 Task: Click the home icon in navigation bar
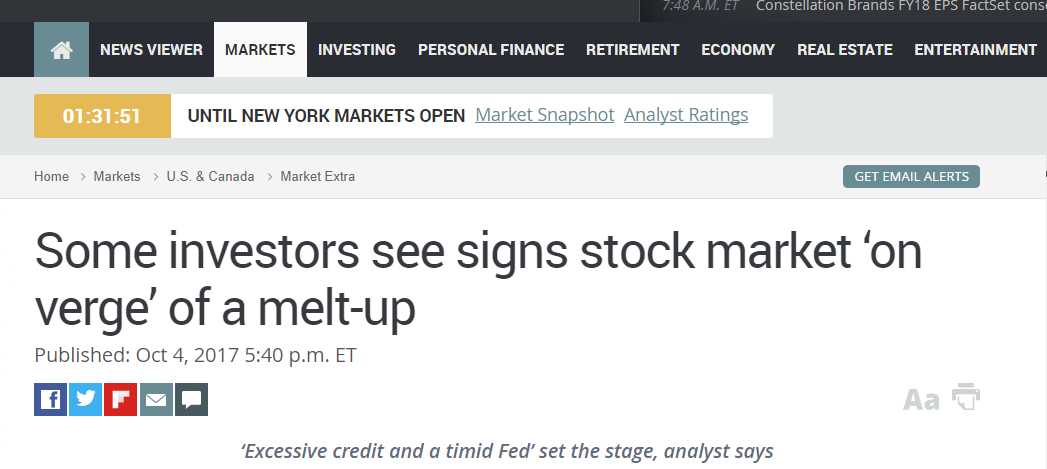coord(61,49)
